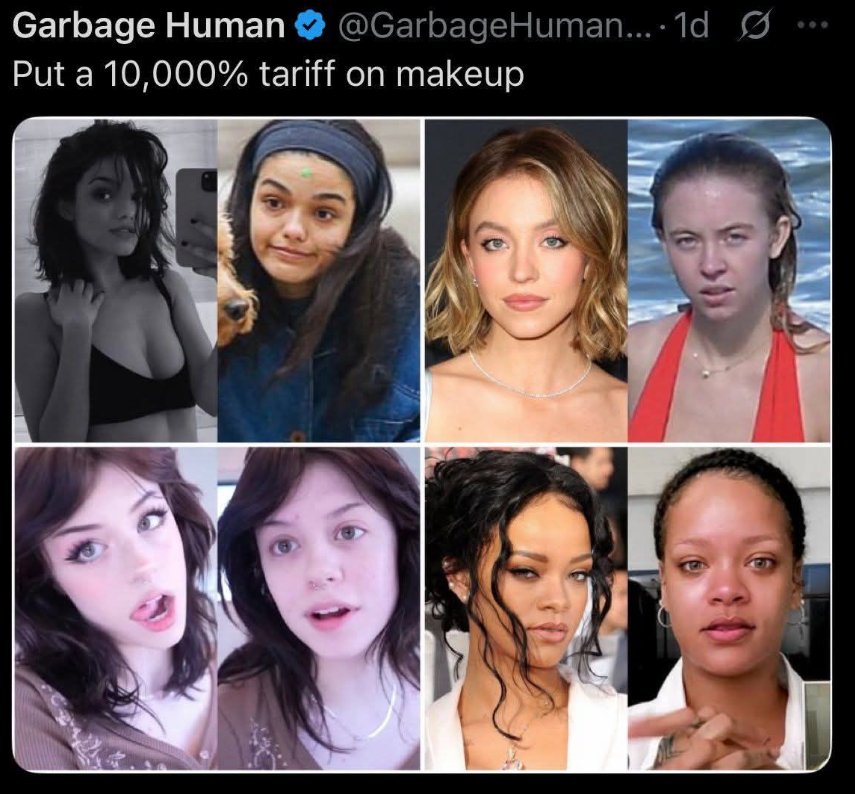Open the black-and-white mirror selfie photo

[115, 280]
